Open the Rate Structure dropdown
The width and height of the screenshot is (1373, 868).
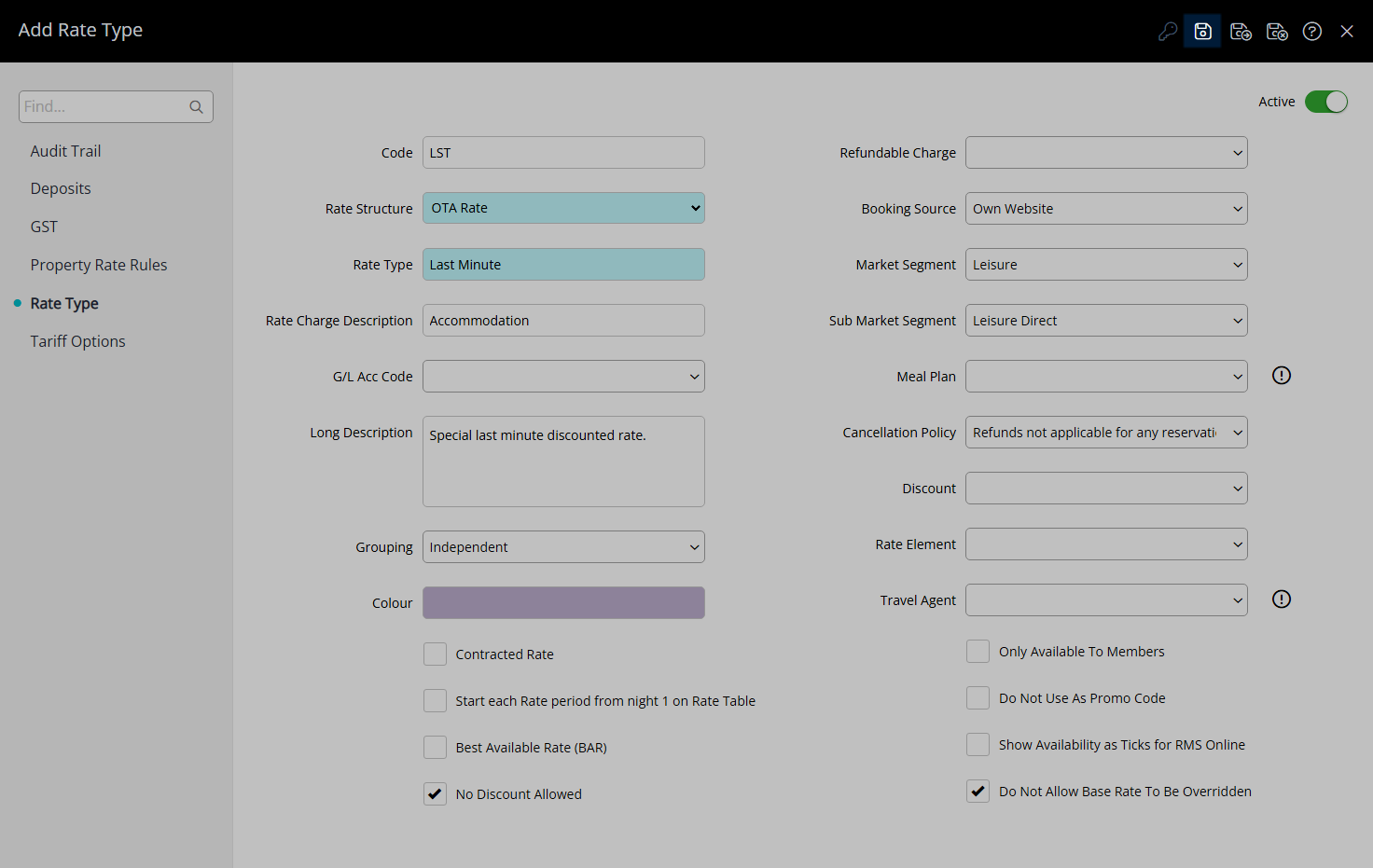pyautogui.click(x=563, y=208)
